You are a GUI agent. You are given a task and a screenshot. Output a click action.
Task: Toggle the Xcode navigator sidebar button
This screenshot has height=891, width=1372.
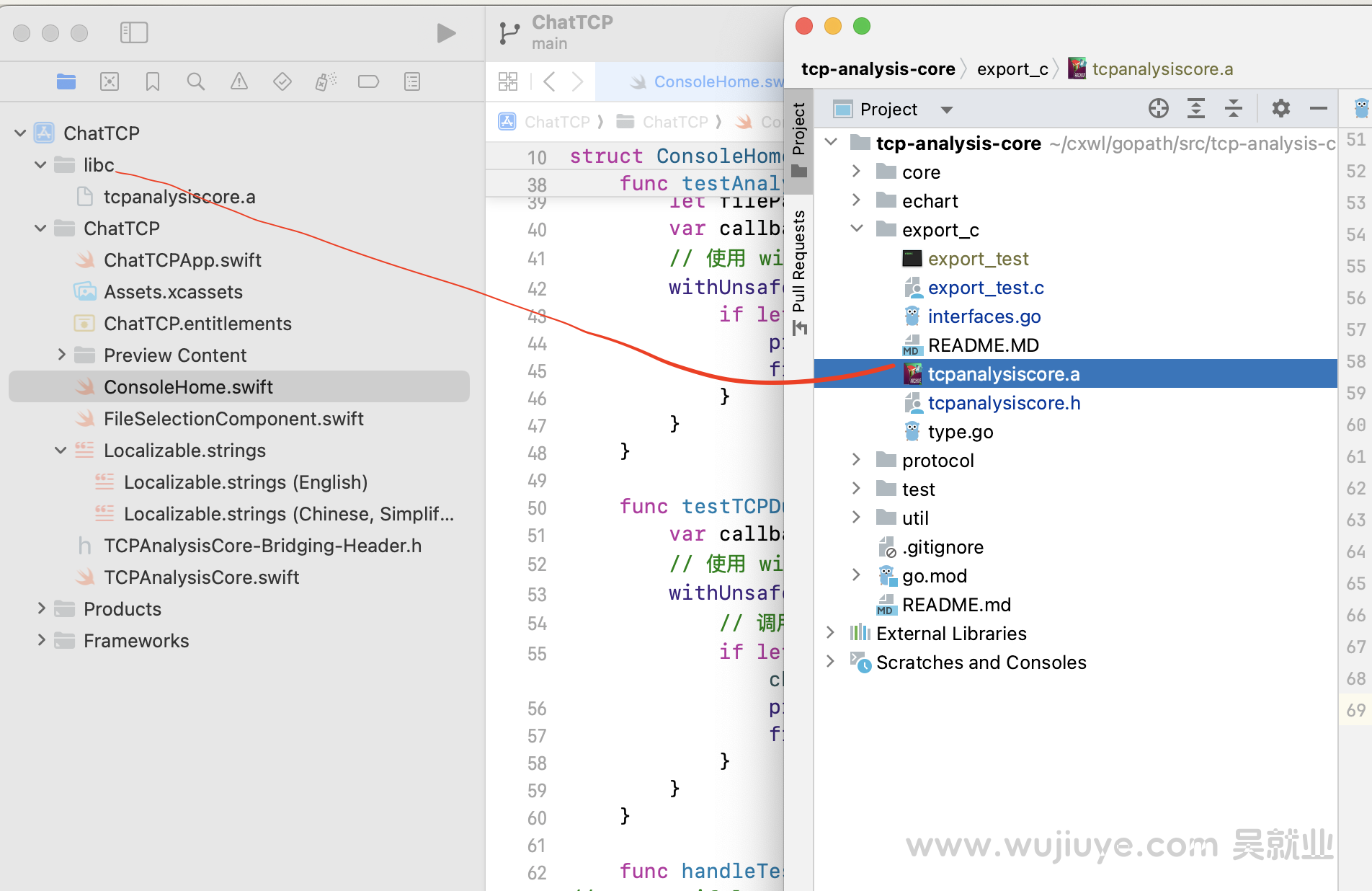coord(134,32)
